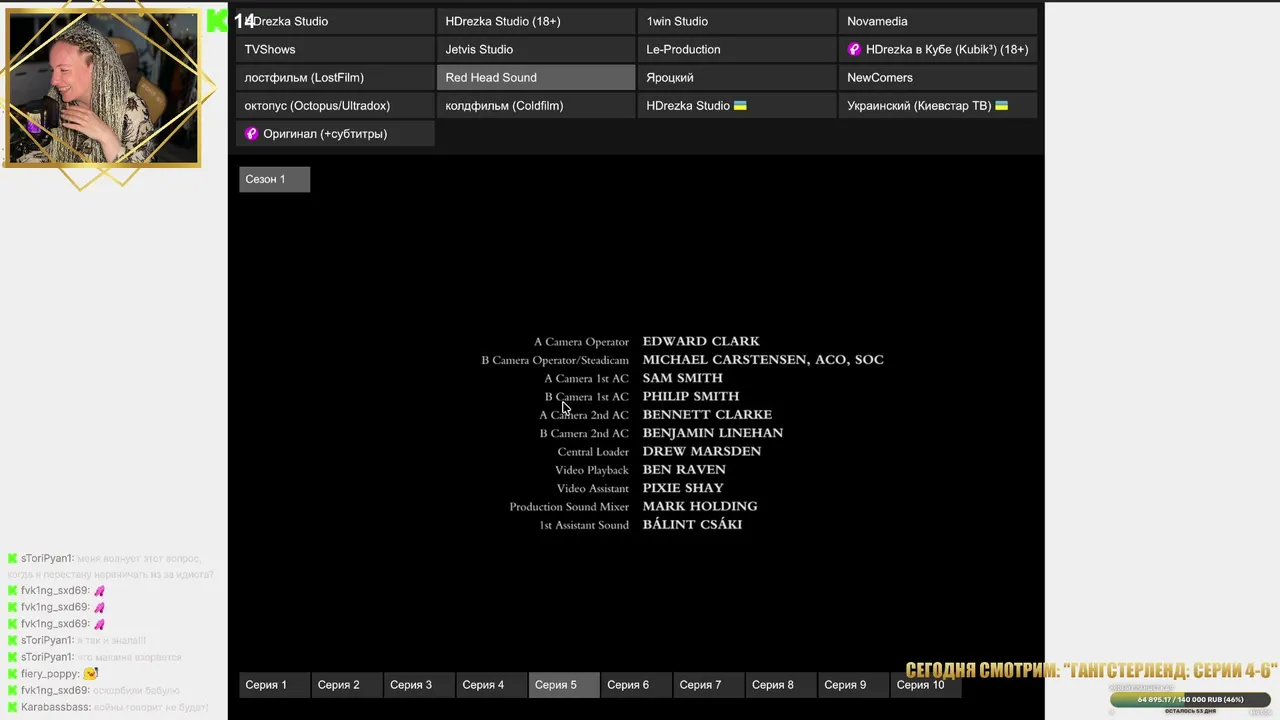Image resolution: width=1280 pixels, height=720 pixels.
Task: Click the credit name BÁLINT CSÁKI
Action: (x=692, y=524)
